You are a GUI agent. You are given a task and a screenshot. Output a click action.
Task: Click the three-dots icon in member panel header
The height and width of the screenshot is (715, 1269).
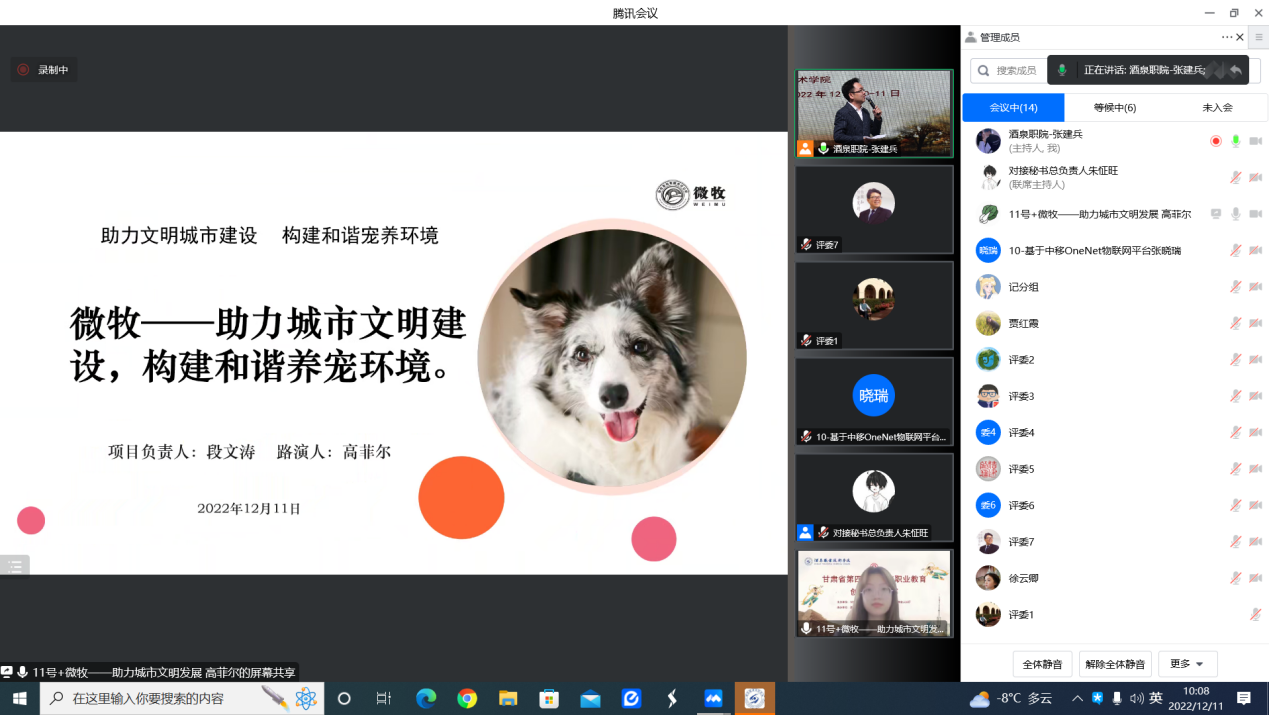click(x=1227, y=37)
